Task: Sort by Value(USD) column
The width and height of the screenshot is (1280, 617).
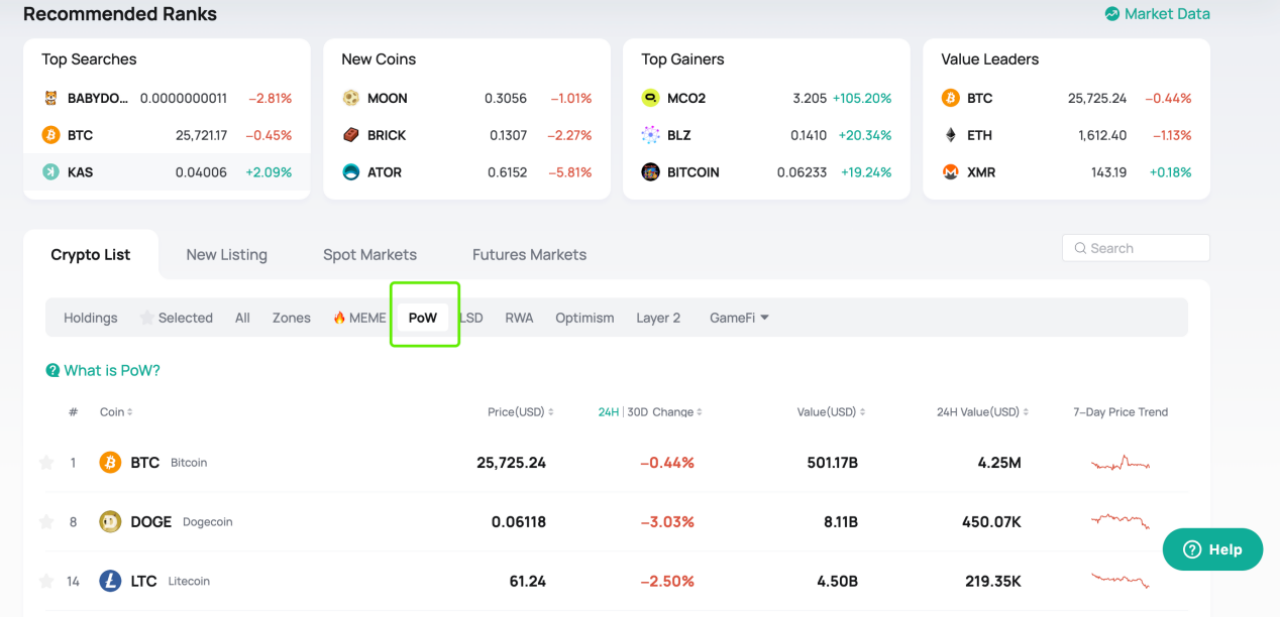Action: coord(831,412)
